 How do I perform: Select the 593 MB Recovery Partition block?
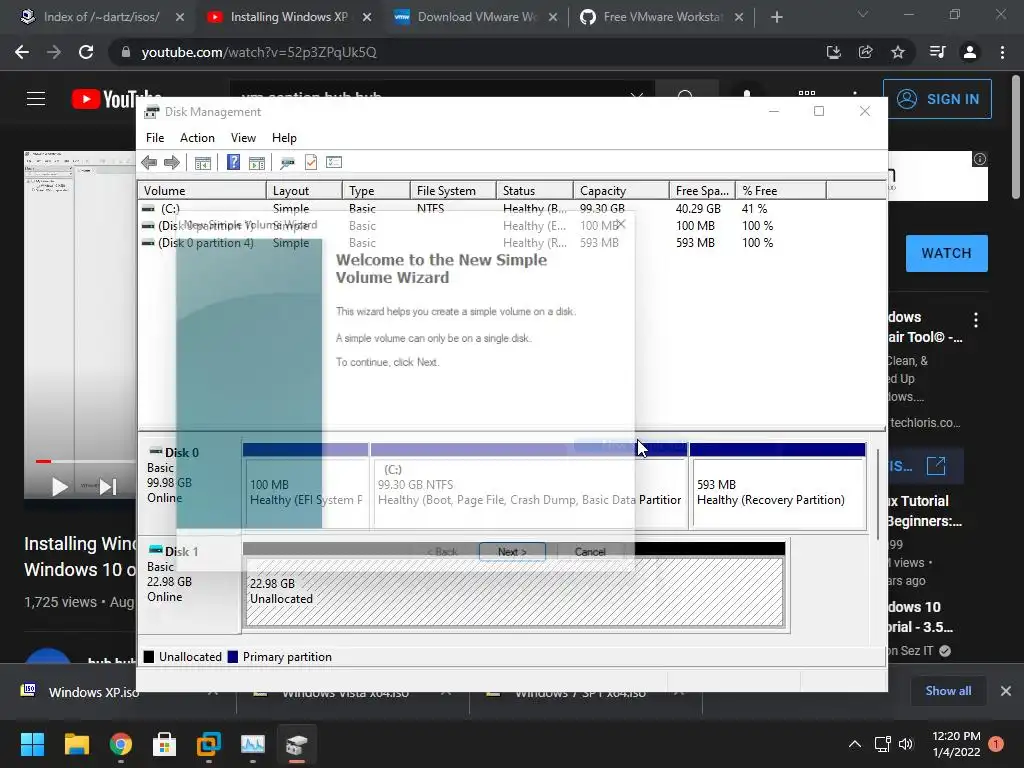[x=778, y=493]
